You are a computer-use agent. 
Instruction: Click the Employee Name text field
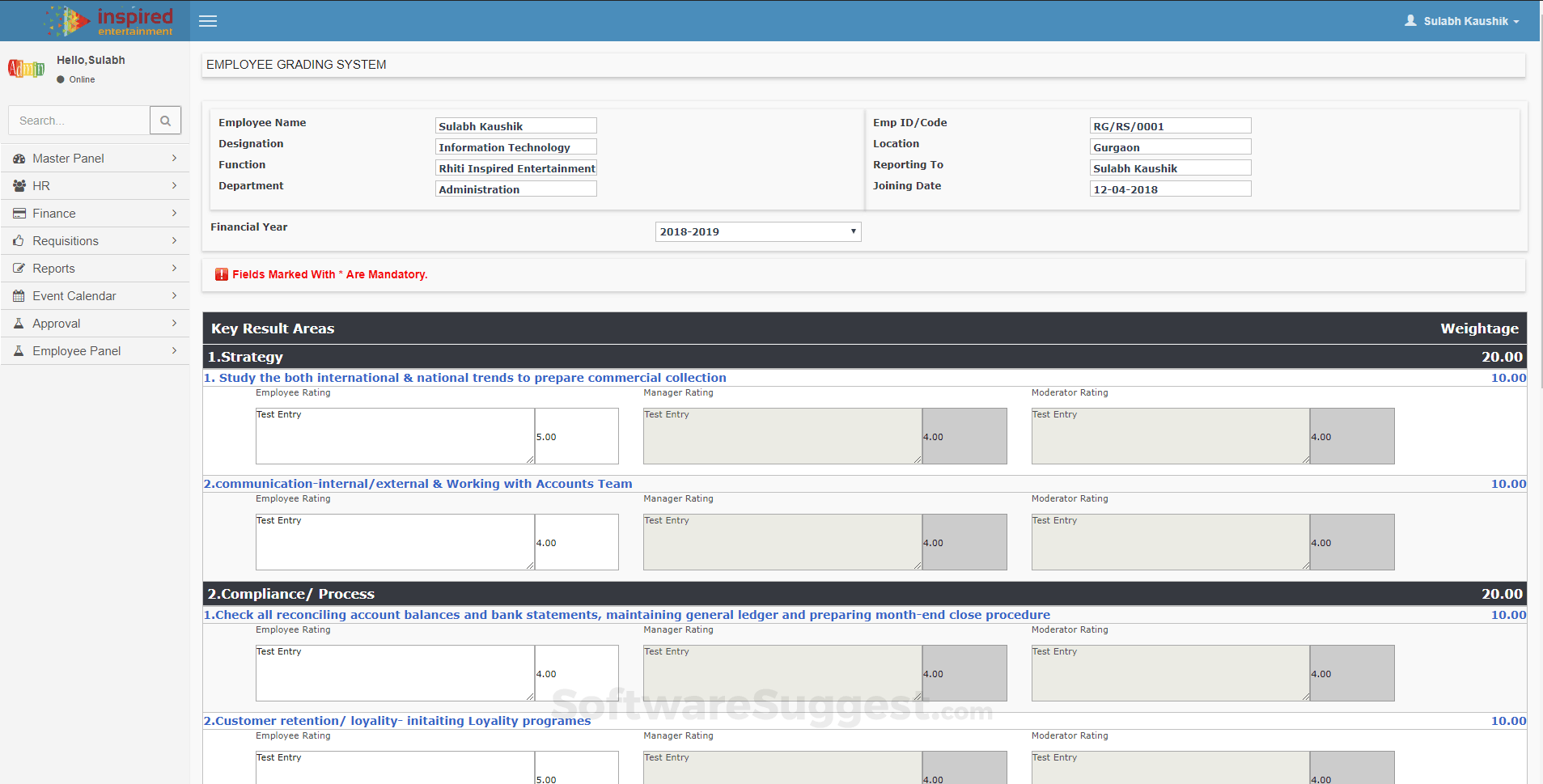coord(515,126)
